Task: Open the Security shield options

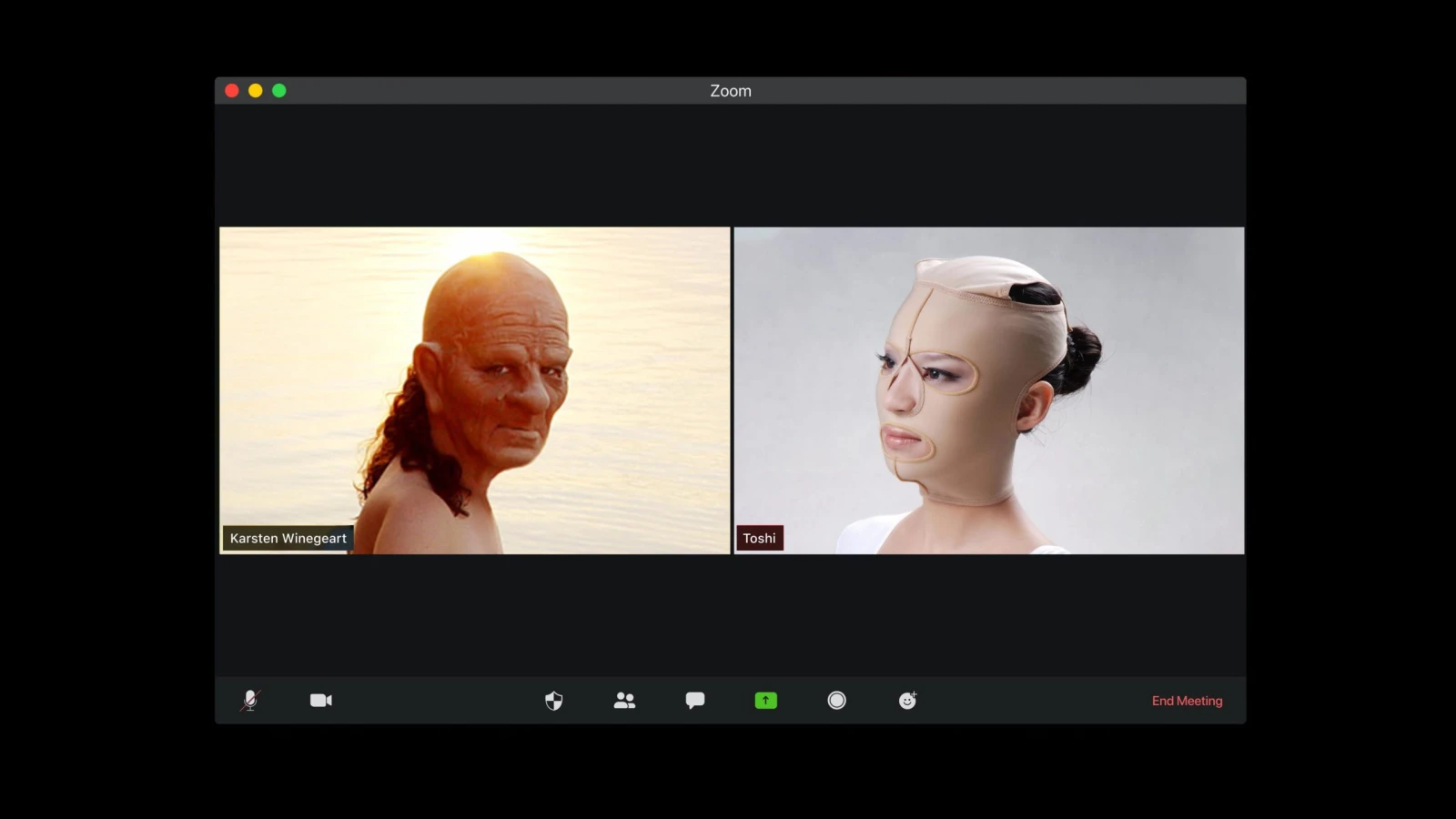Action: click(553, 700)
